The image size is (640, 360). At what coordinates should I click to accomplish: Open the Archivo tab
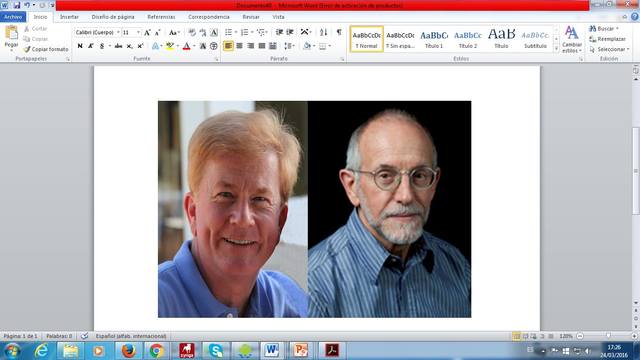pyautogui.click(x=13, y=17)
